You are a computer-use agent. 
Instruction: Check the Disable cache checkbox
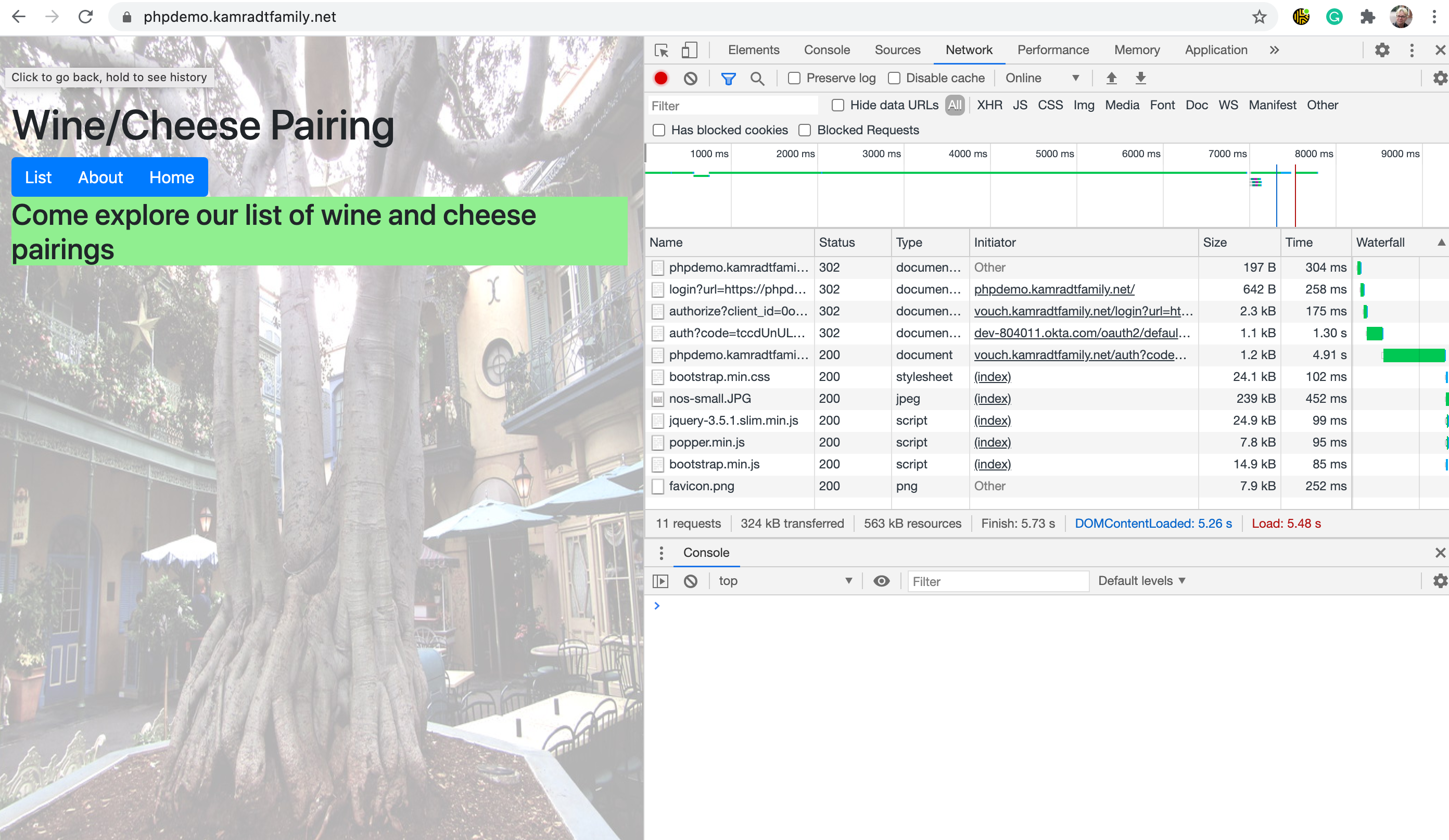pyautogui.click(x=894, y=78)
